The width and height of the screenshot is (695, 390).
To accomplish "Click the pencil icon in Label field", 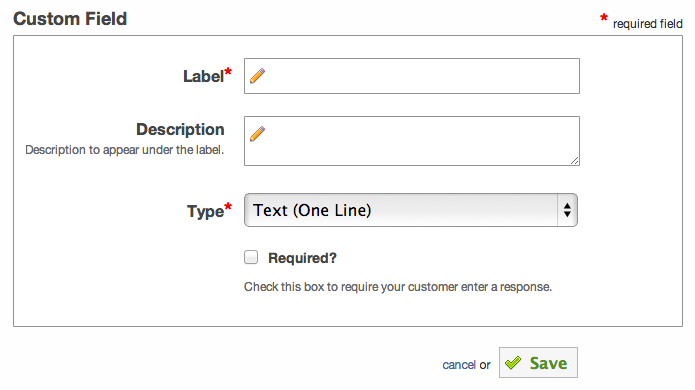I will (x=258, y=76).
